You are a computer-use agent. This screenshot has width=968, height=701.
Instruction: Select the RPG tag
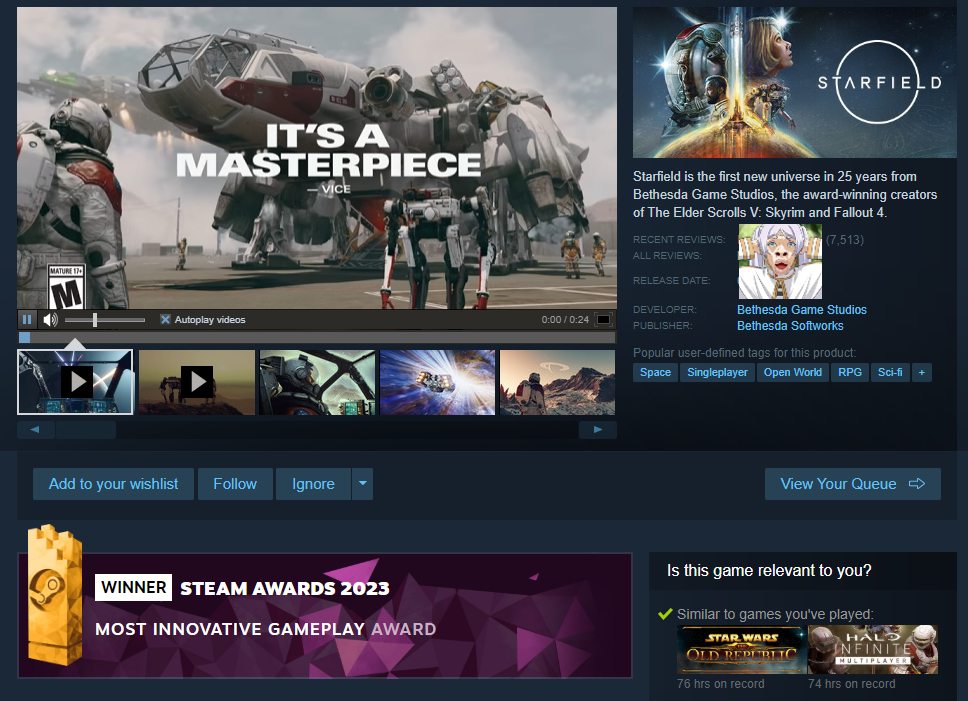pyautogui.click(x=849, y=372)
